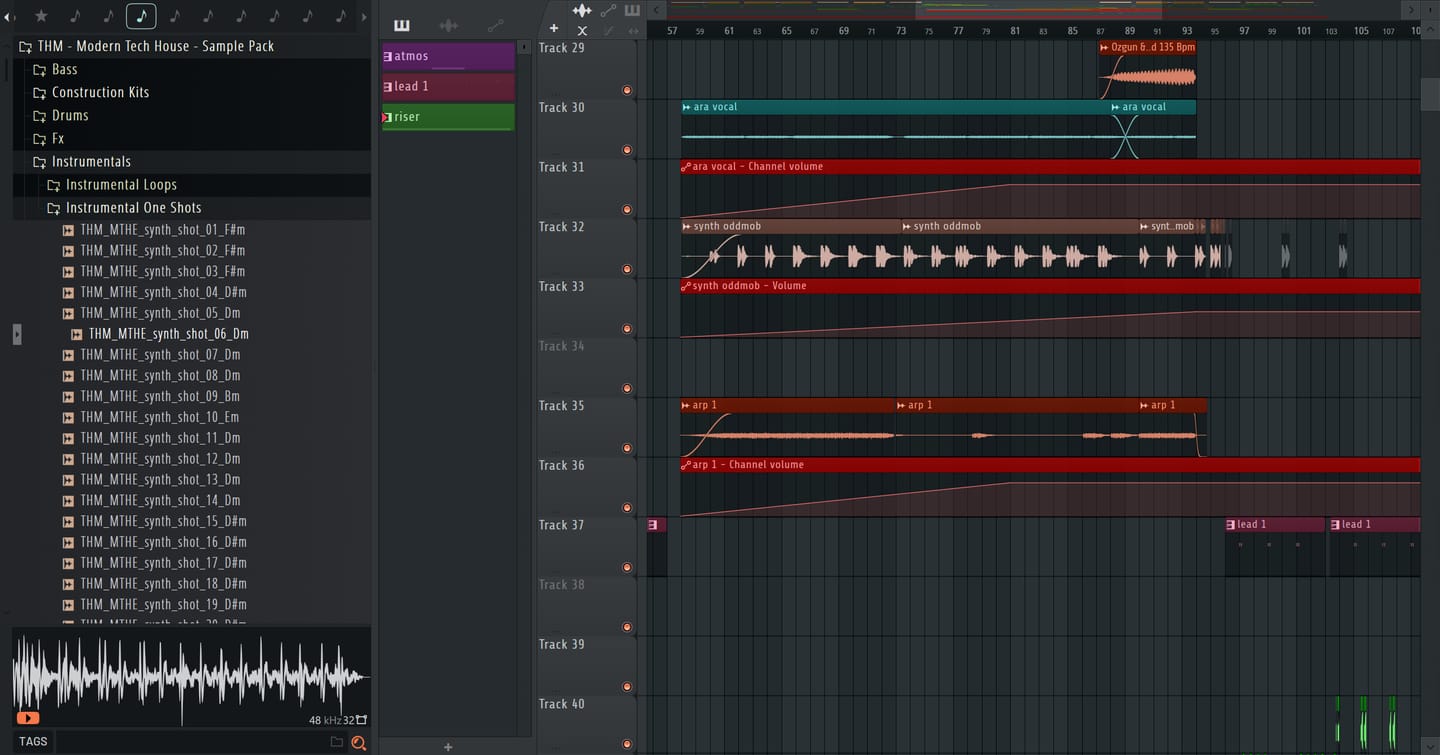
Task: Open the ara vocal clip menu icon
Action: click(x=687, y=107)
